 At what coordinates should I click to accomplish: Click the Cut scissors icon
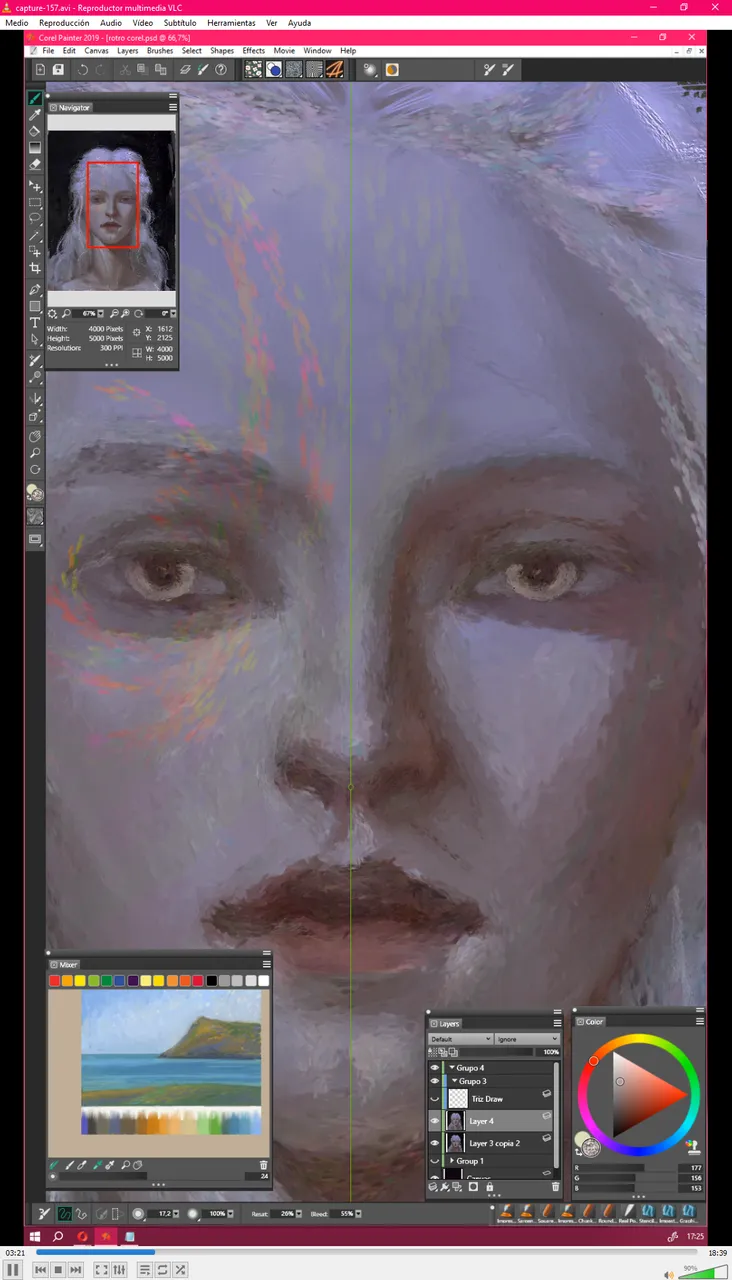pos(125,70)
